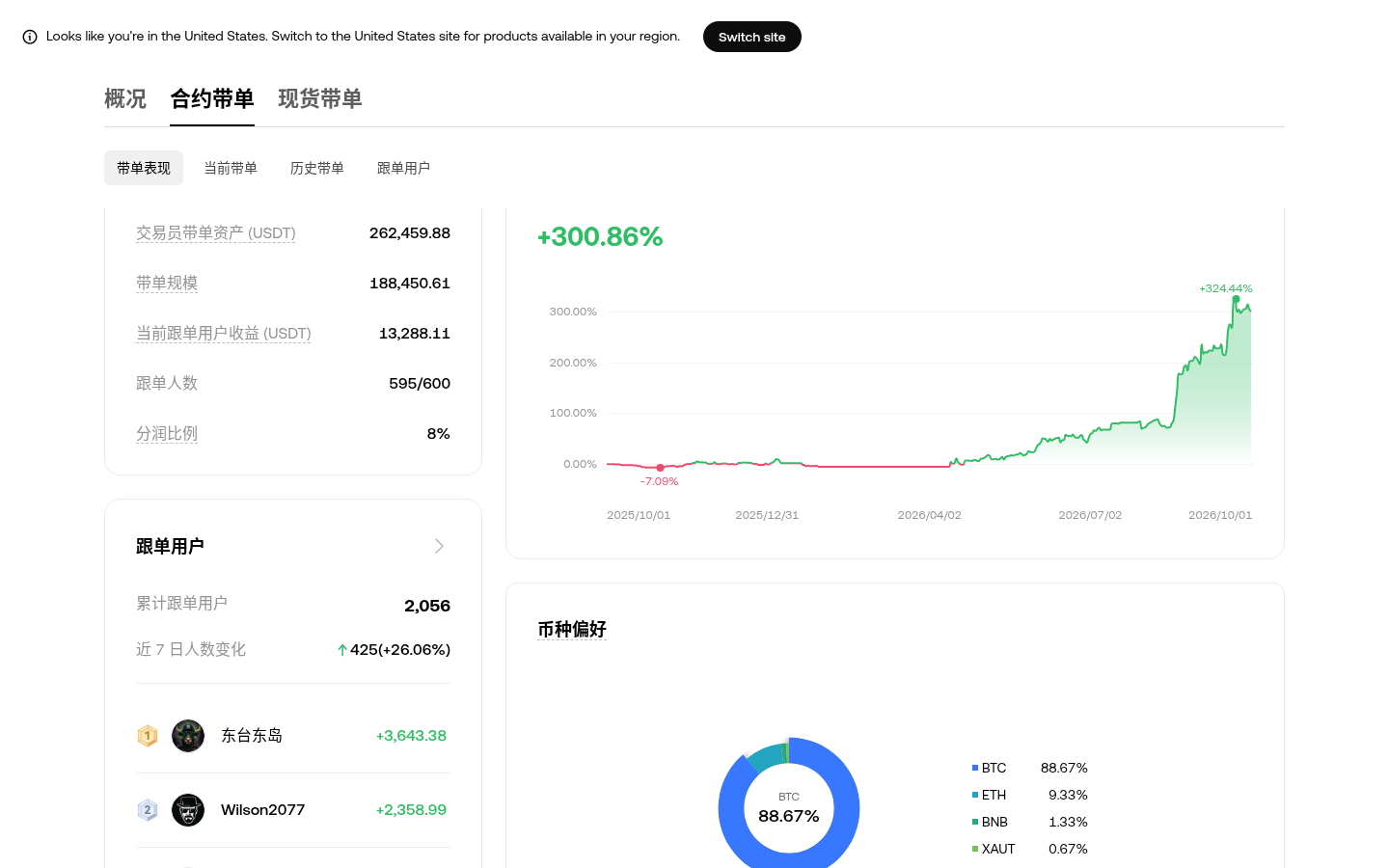Click the 当前跟单用户收益 (USDT) label

224,334
